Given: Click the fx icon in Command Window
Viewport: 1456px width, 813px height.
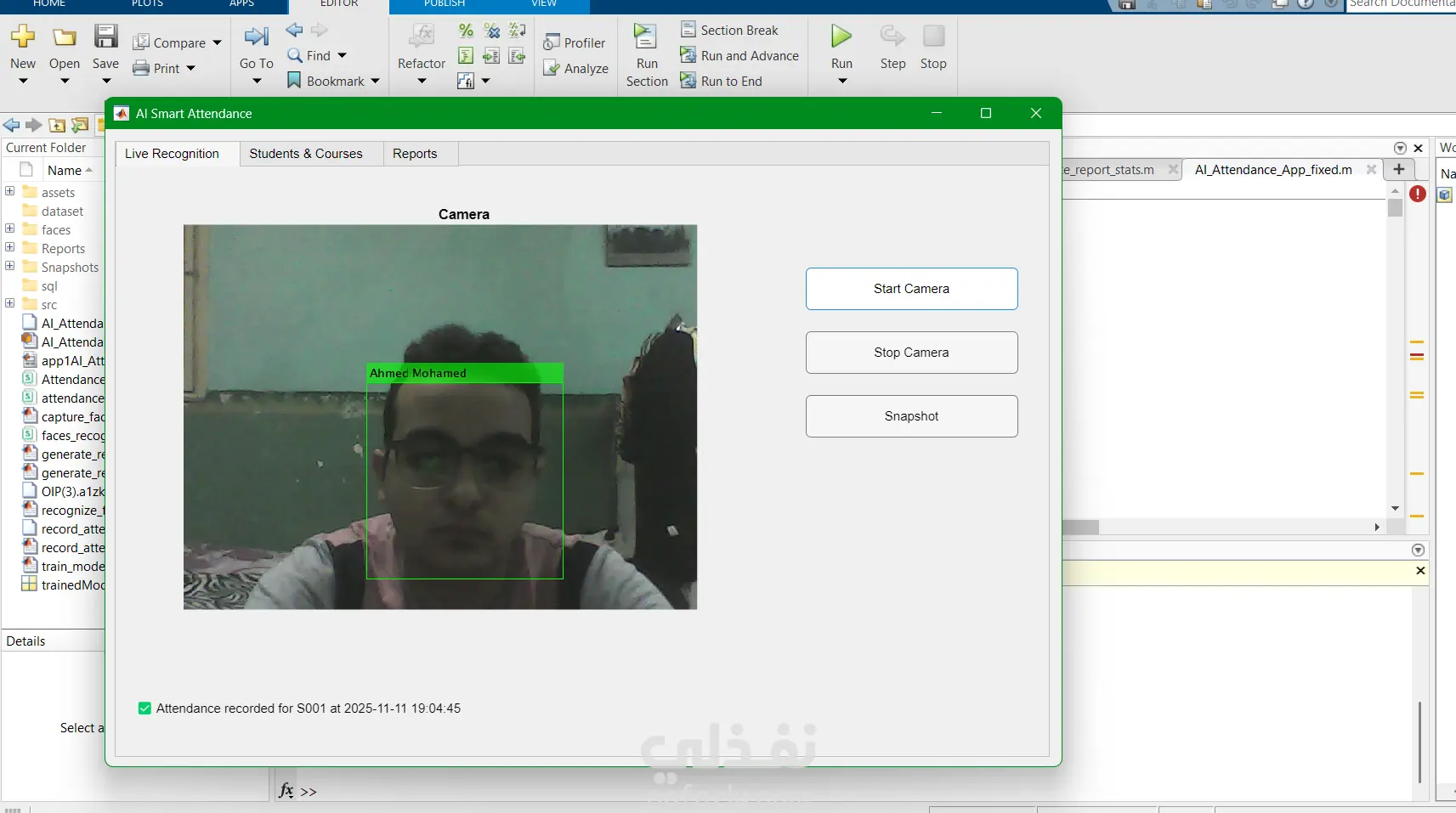Looking at the screenshot, I should 286,790.
